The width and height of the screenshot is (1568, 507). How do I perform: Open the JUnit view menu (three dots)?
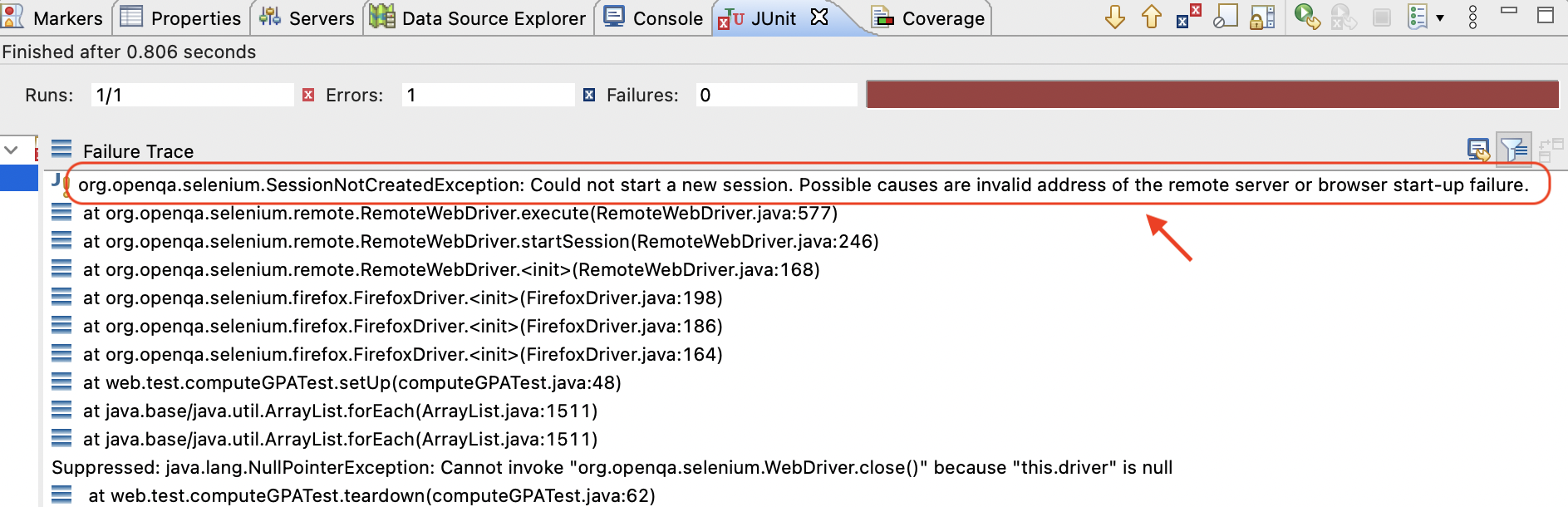[1472, 17]
